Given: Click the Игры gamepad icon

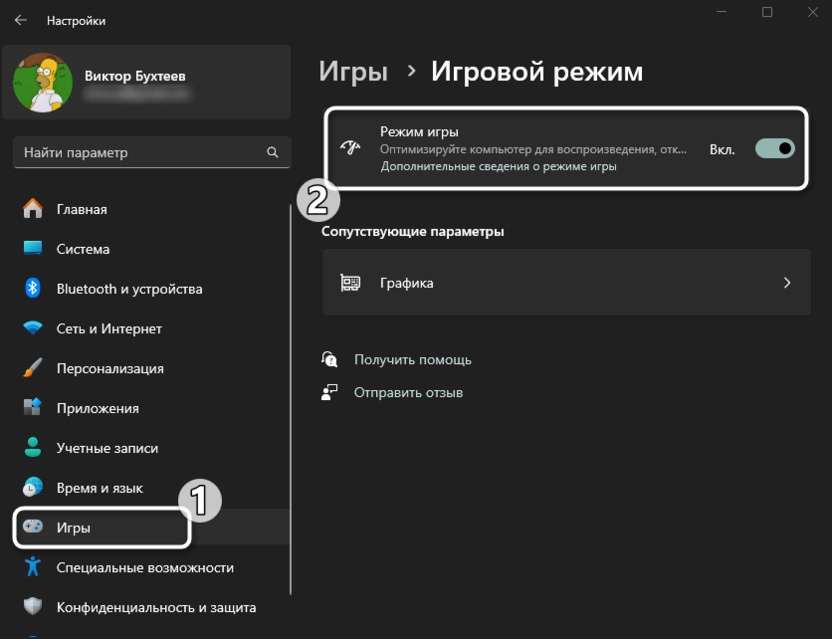Looking at the screenshot, I should 33,527.
